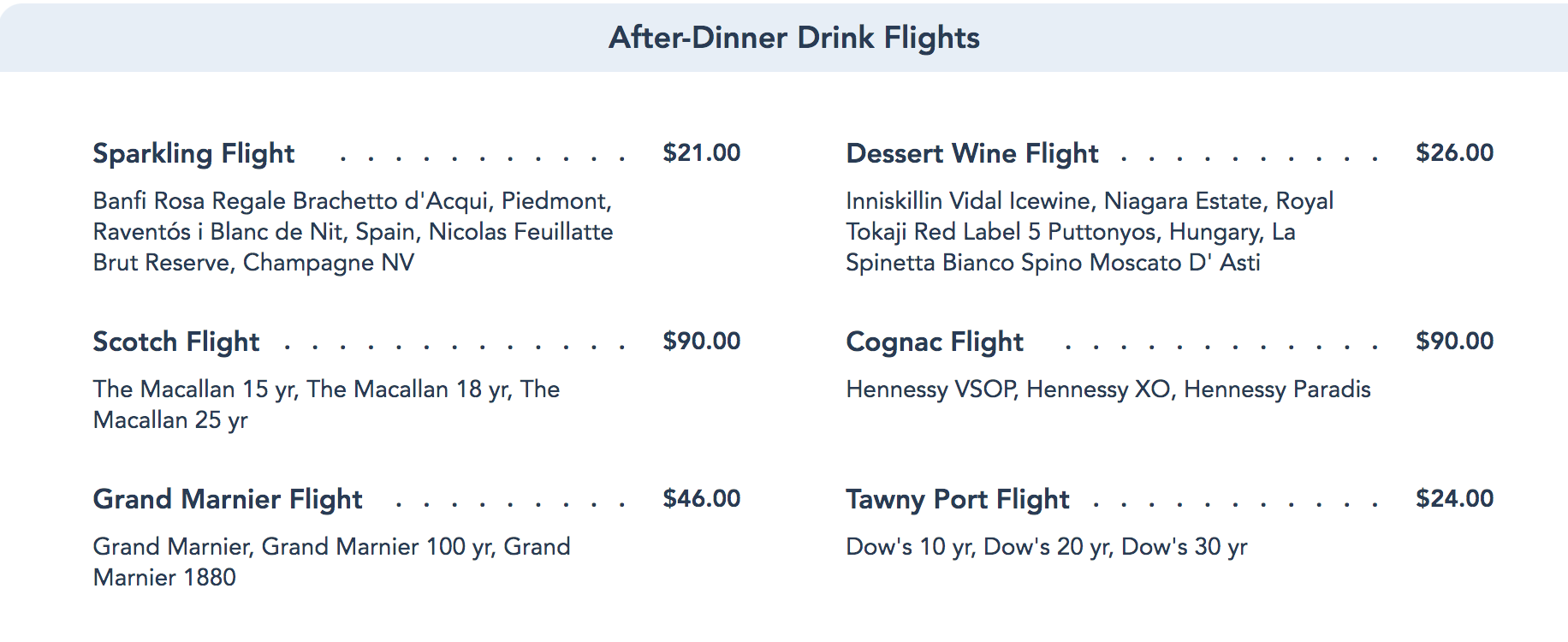Click the Tawny Port Flight $24.00 price
Image resolution: width=1568 pixels, height=642 pixels.
(x=1454, y=499)
